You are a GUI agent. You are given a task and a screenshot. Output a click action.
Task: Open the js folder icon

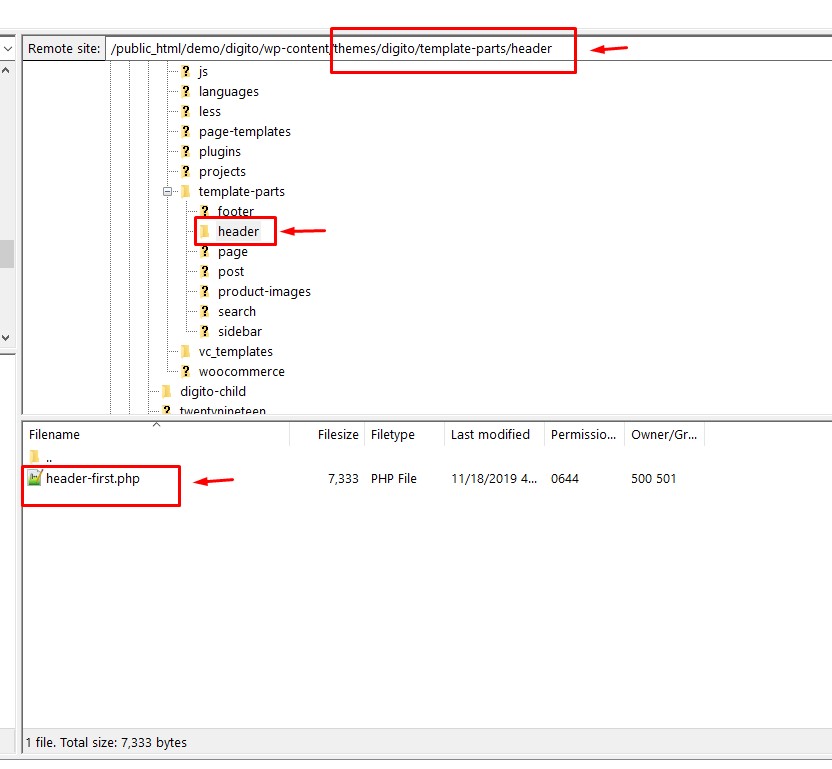(186, 71)
